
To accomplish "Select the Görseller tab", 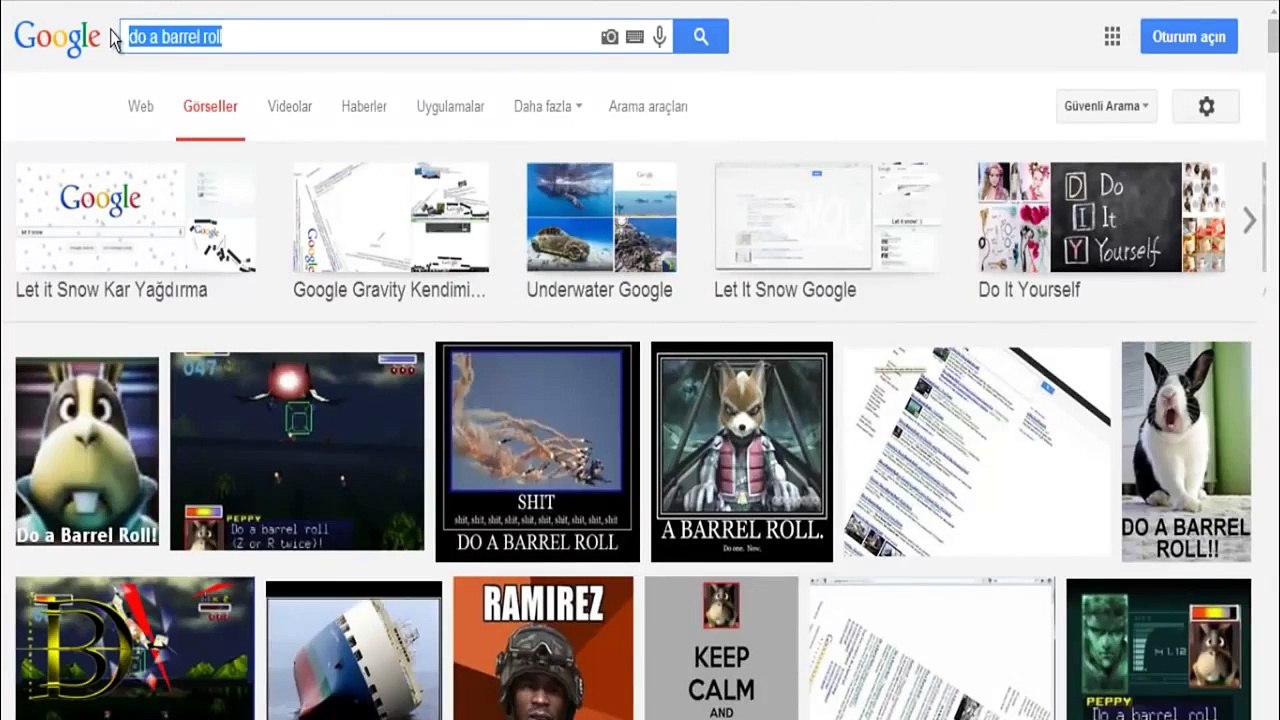I will (210, 106).
